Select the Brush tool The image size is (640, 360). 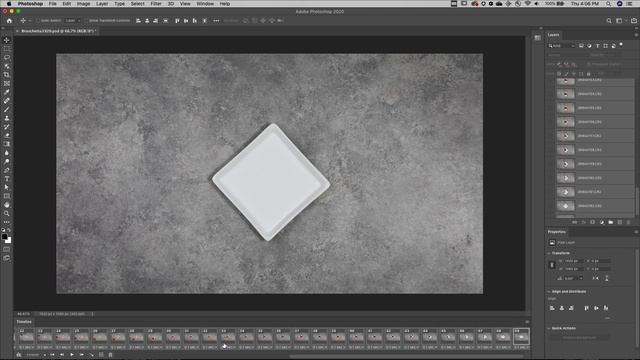tap(7, 109)
